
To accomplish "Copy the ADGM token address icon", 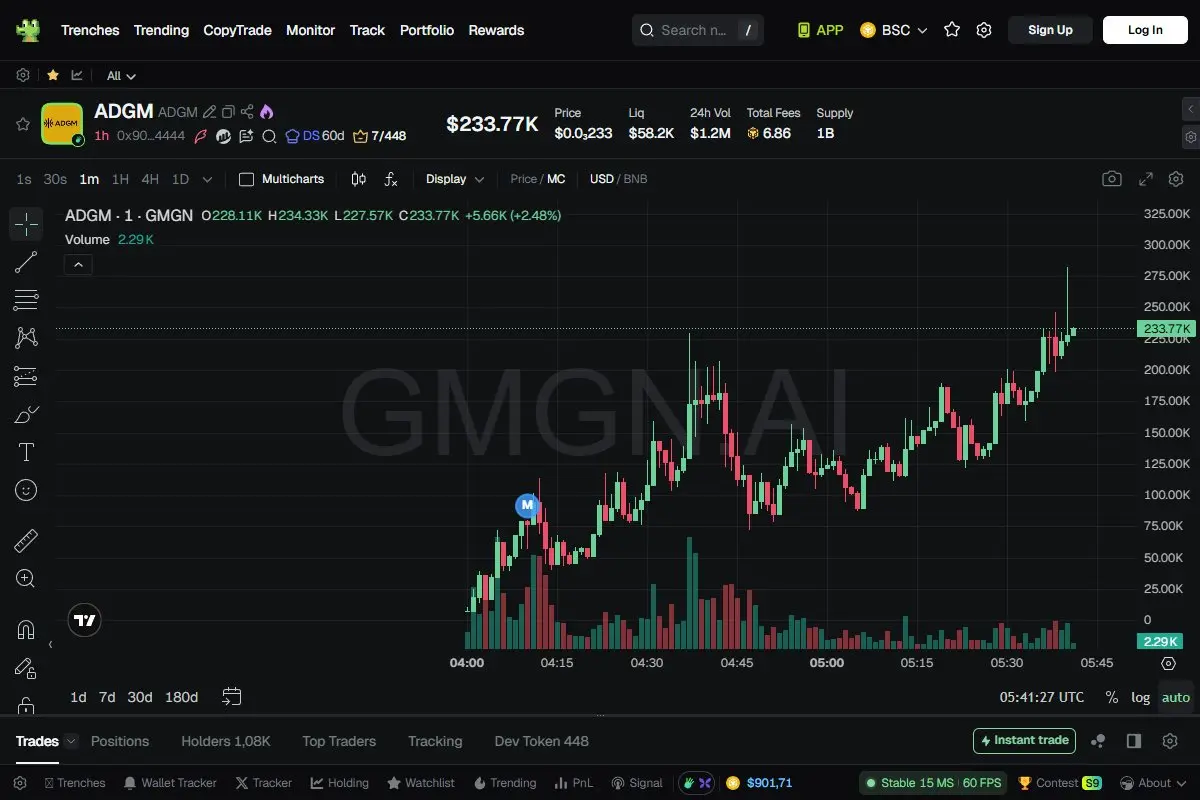I will (228, 112).
